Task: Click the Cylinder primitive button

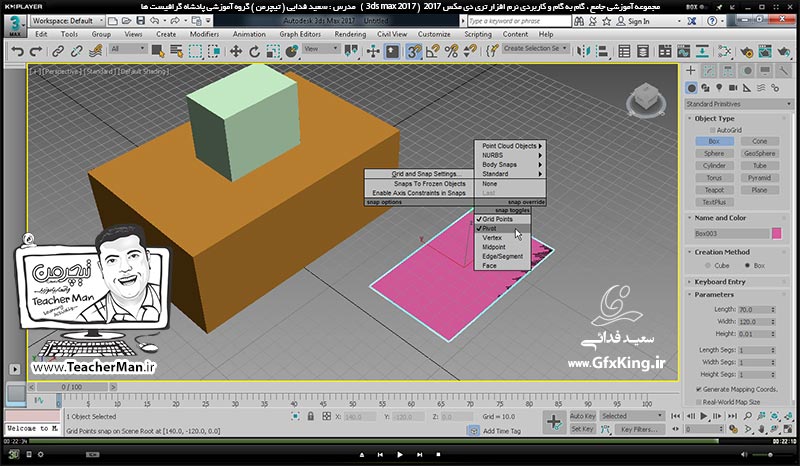Action: coord(714,165)
